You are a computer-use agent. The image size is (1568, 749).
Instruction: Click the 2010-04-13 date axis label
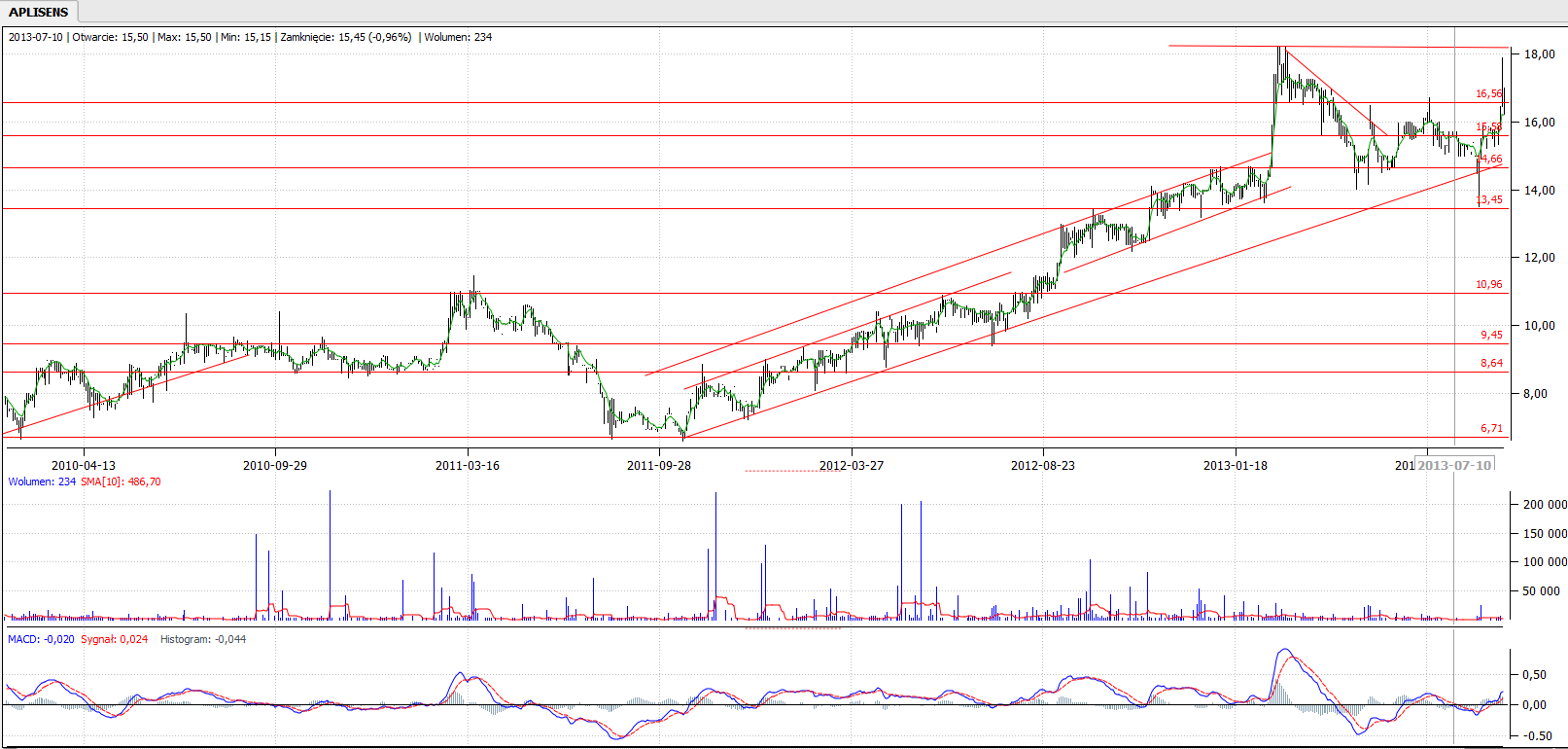(x=84, y=466)
